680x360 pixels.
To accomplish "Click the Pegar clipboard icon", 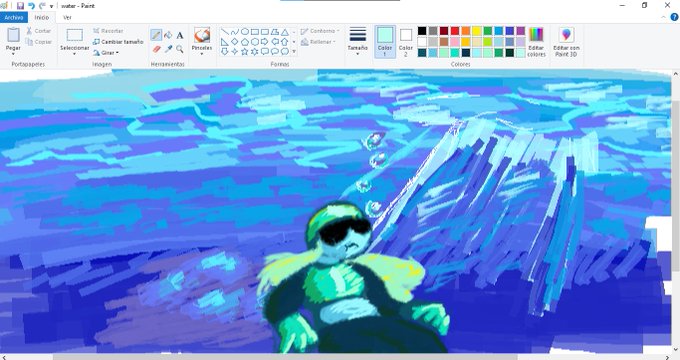I will click(13, 36).
